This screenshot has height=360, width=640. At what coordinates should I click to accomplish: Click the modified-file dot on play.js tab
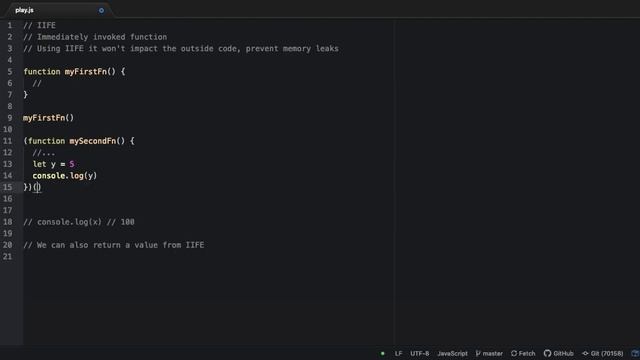click(101, 11)
